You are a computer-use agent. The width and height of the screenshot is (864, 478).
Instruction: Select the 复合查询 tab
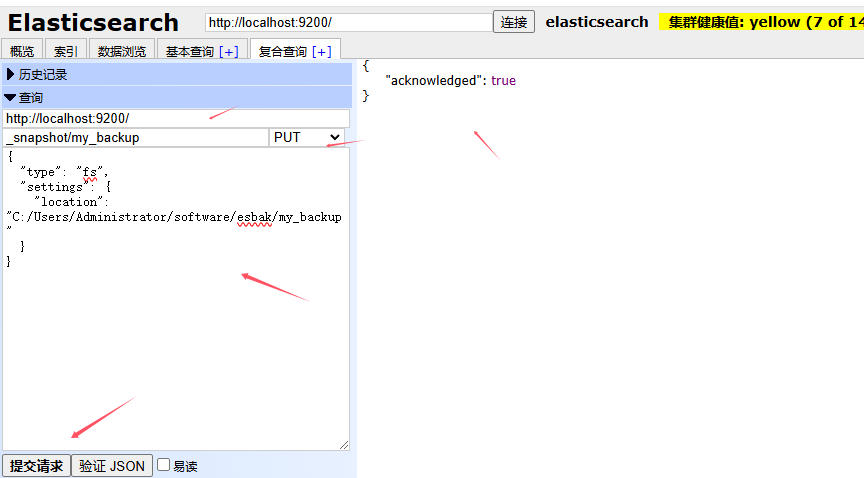tap(283, 51)
